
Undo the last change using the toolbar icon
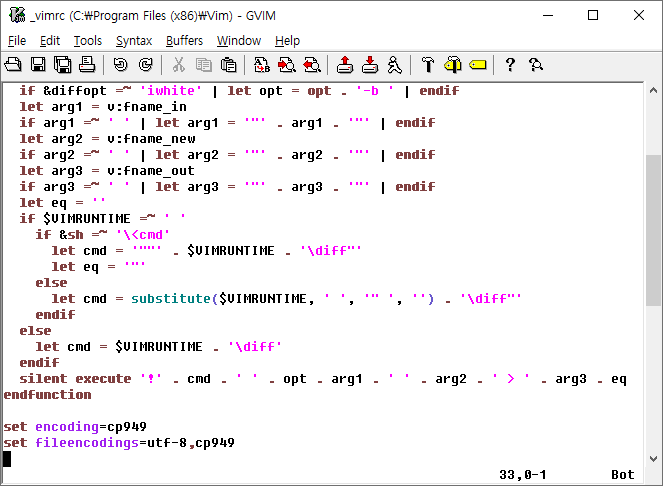coord(121,65)
